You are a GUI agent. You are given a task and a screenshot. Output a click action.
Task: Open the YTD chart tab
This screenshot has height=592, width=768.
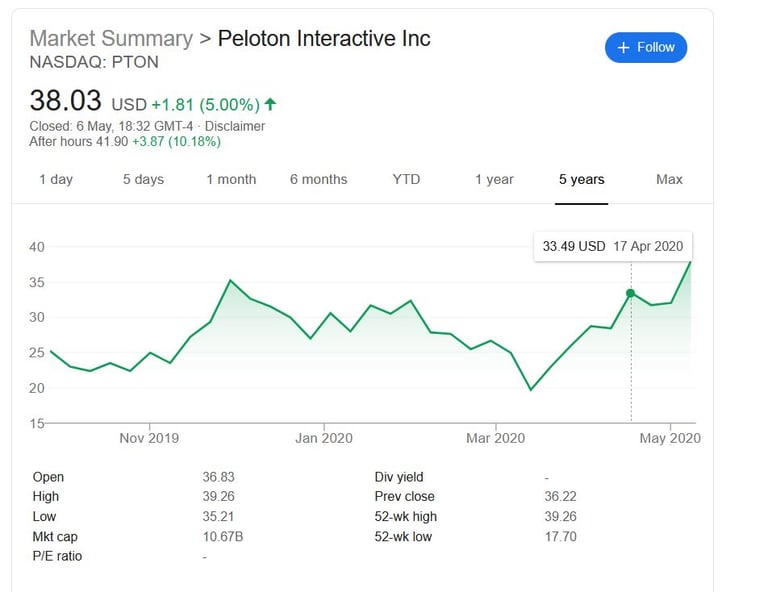pos(406,179)
